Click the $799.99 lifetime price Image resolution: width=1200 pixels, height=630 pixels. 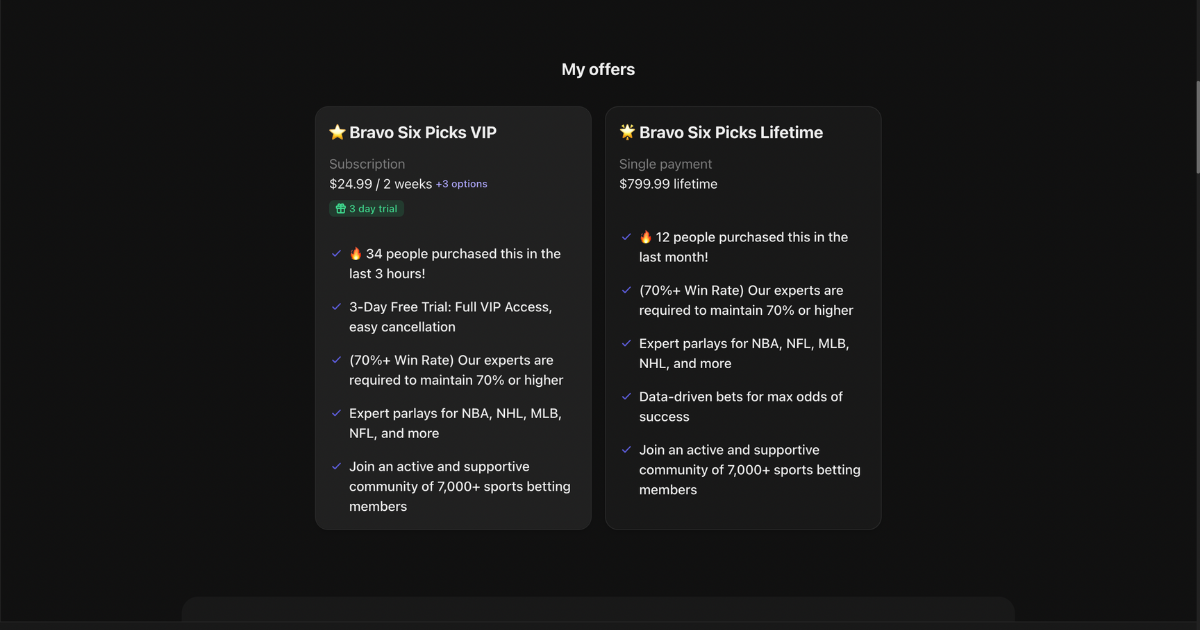[667, 184]
